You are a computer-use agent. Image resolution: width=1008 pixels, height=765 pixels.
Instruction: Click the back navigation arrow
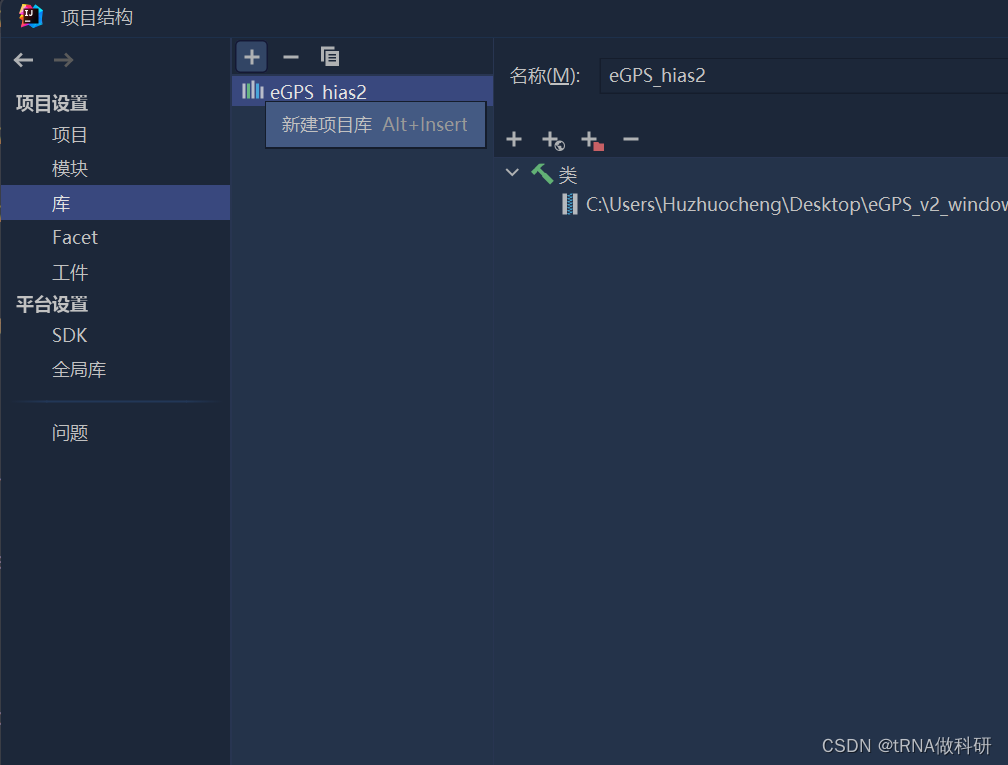coord(22,59)
